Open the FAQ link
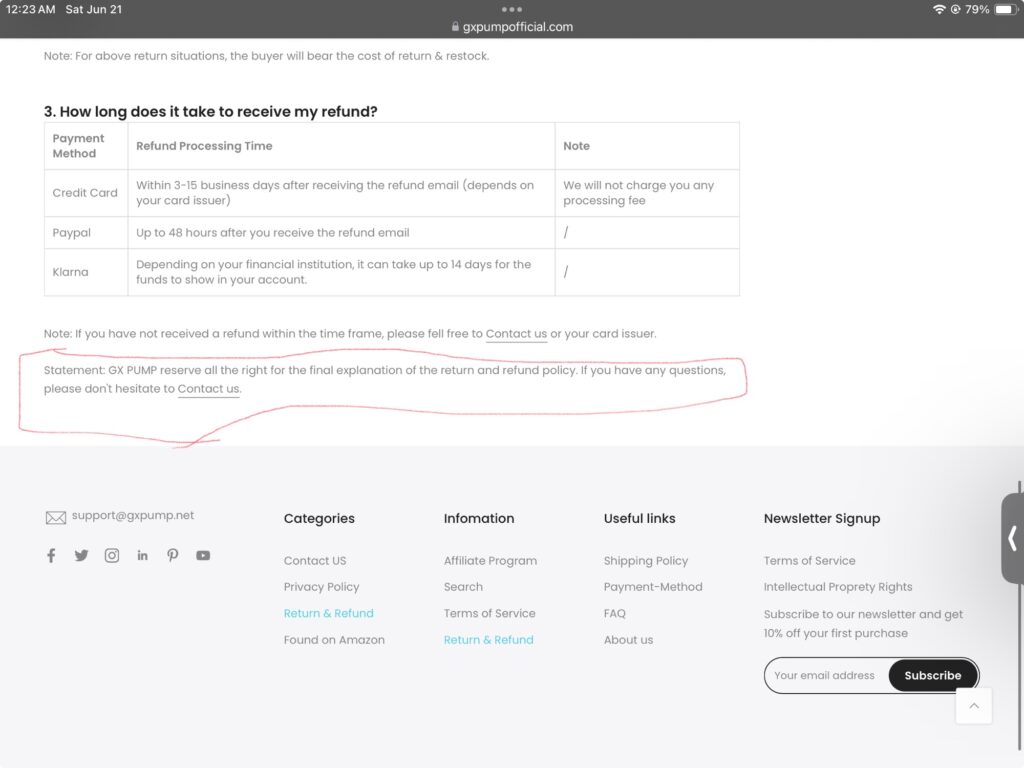This screenshot has width=1024, height=768. point(614,614)
